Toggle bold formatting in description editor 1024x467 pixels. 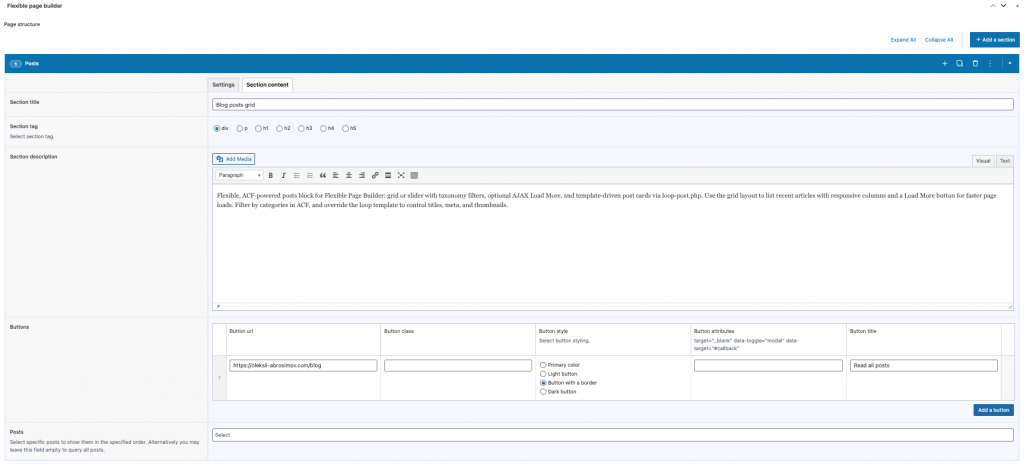click(270, 176)
